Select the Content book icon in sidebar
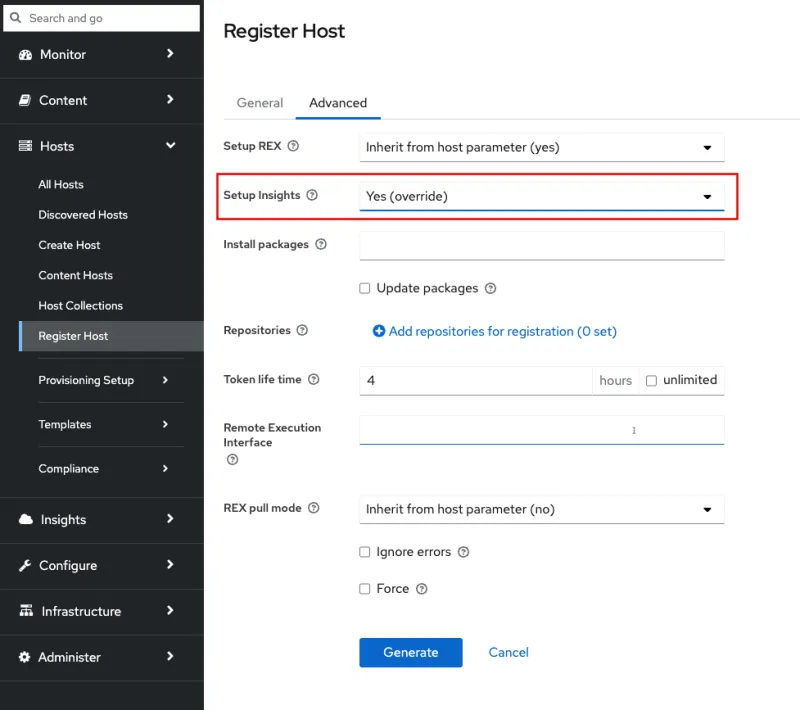 coord(25,100)
